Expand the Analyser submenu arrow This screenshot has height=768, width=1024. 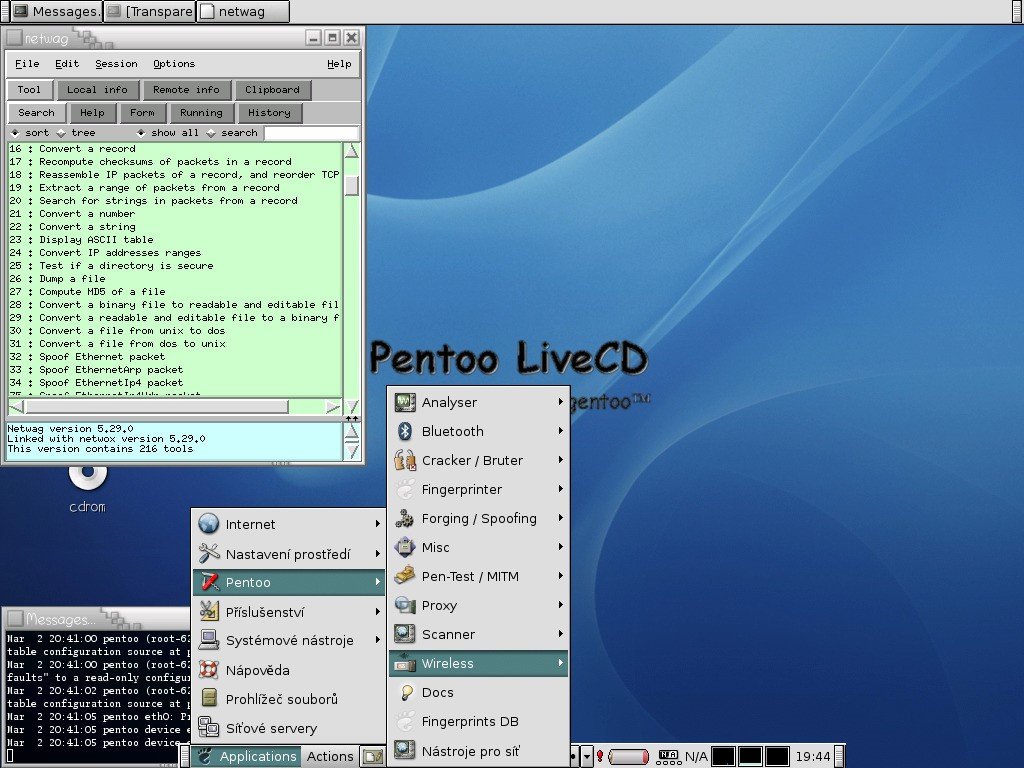click(560, 402)
